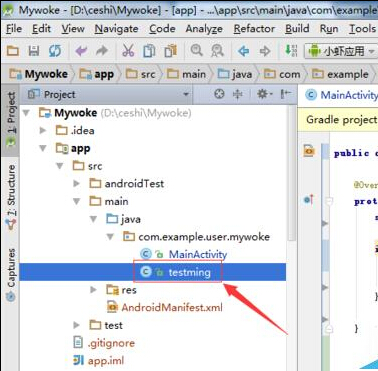Click the Save All toolbar icon
The width and height of the screenshot is (378, 371).
(34, 51)
